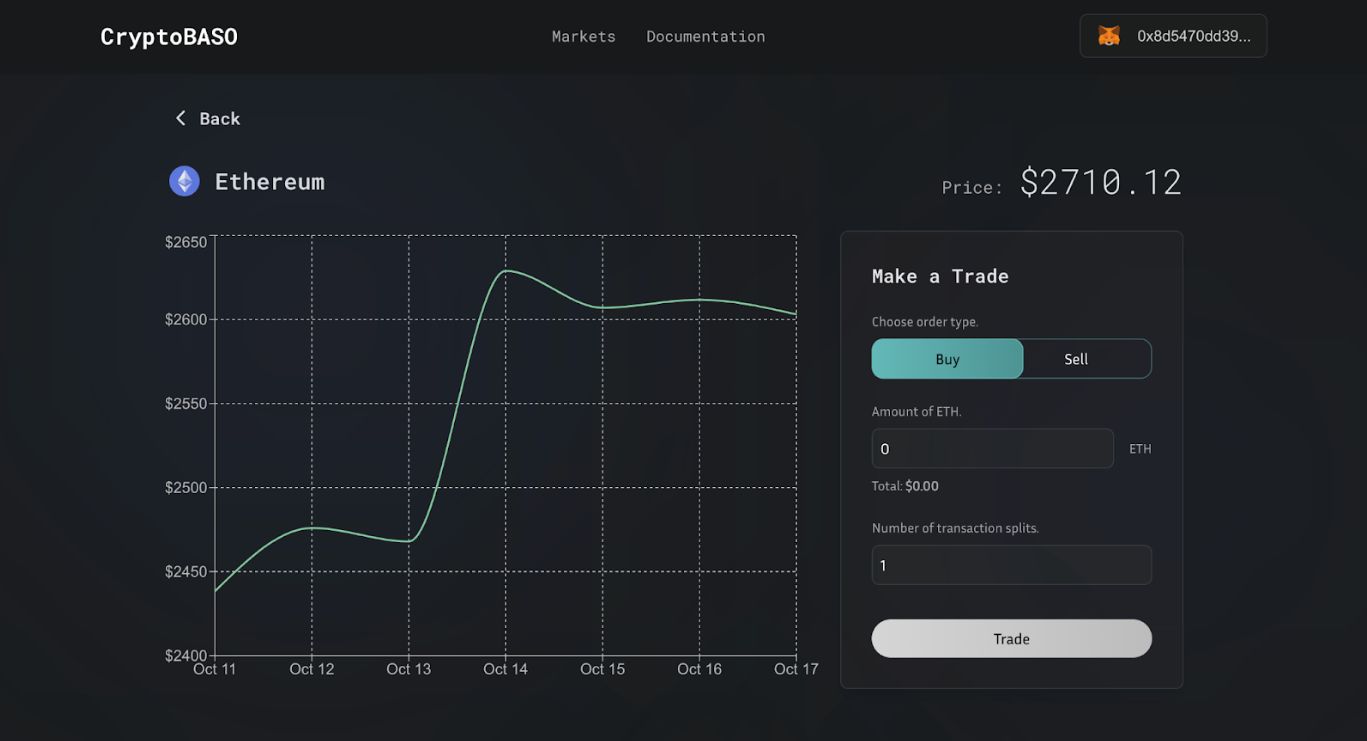
Task: Click the Oct 17 axis label
Action: pos(796,669)
